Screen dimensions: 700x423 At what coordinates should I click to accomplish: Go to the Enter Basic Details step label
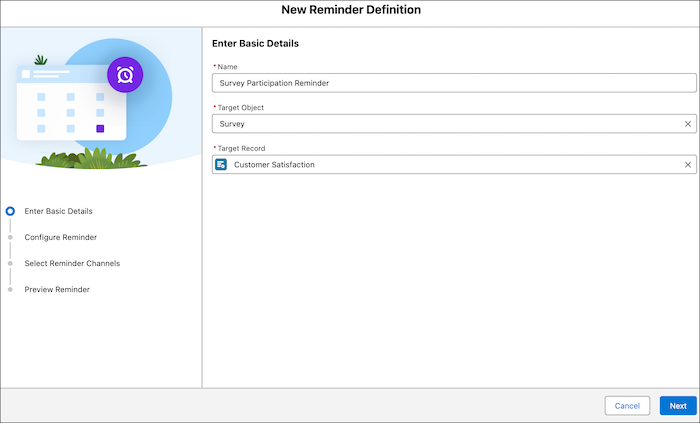[58, 211]
